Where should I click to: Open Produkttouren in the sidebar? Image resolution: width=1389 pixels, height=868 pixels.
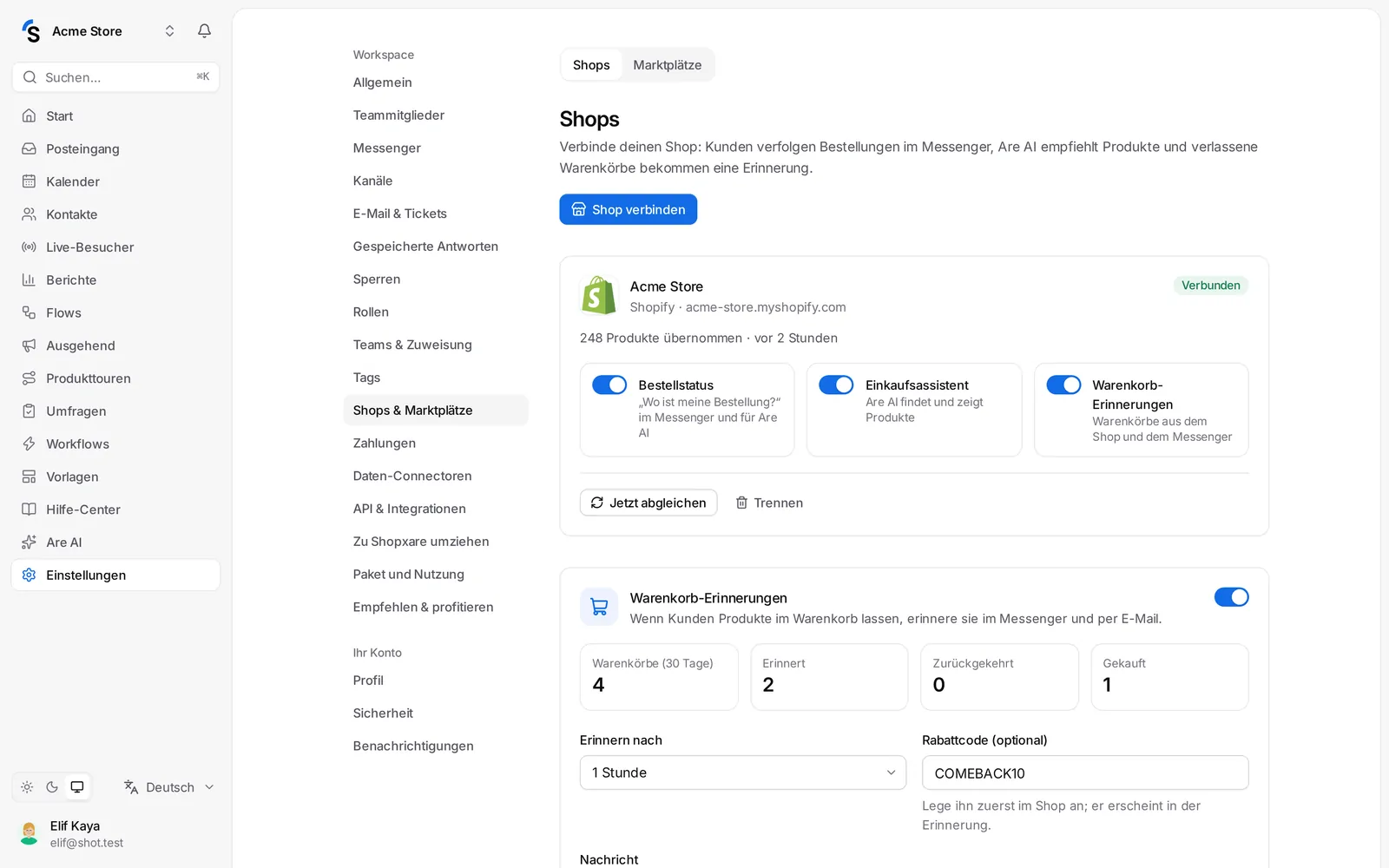click(115, 378)
